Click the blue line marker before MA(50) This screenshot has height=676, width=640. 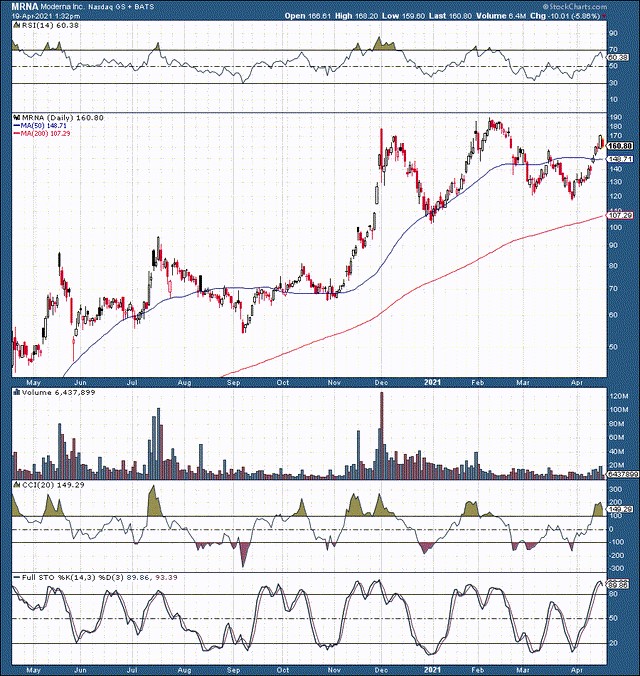coord(17,125)
